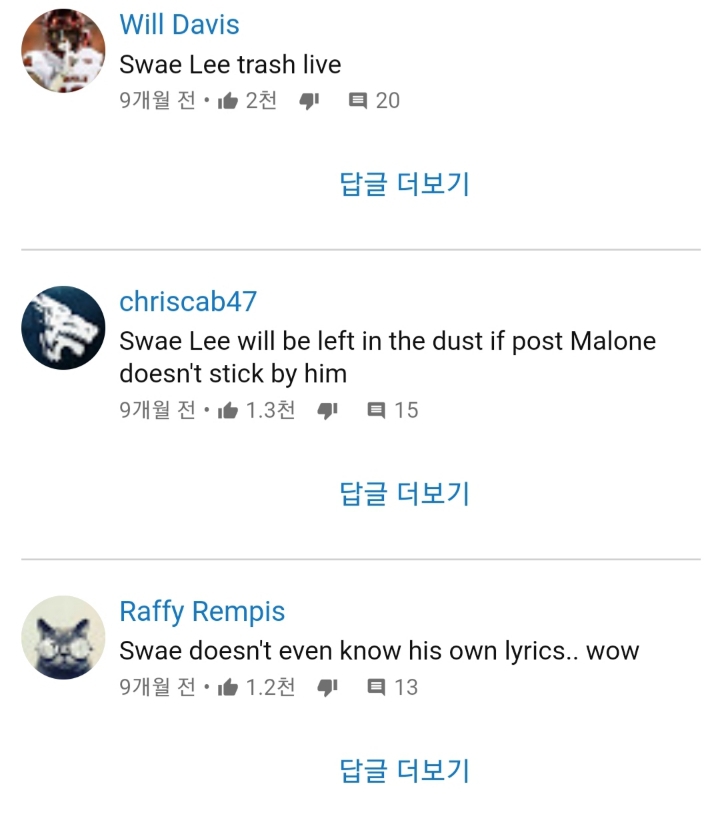Thumbs up chriscab47's comment
The image size is (720, 824).
[x=227, y=410]
